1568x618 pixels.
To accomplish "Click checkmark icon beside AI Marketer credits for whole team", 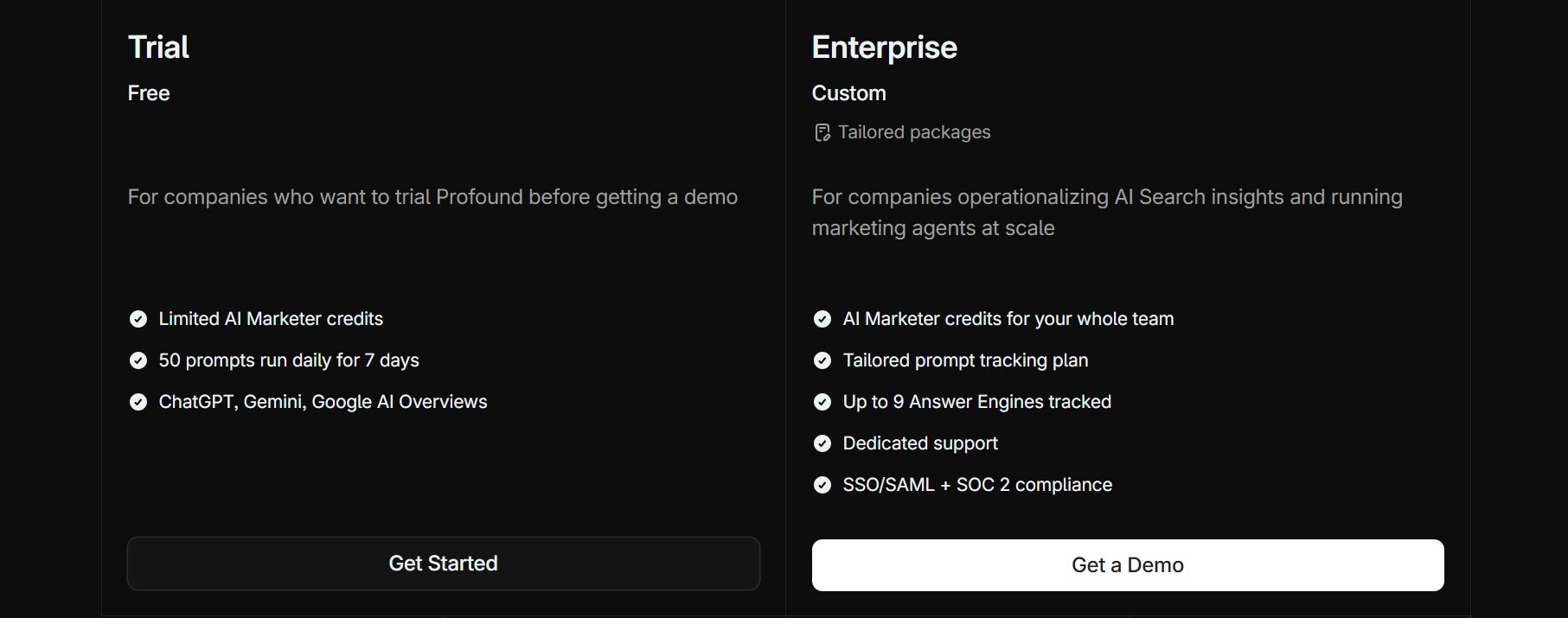I will click(822, 319).
